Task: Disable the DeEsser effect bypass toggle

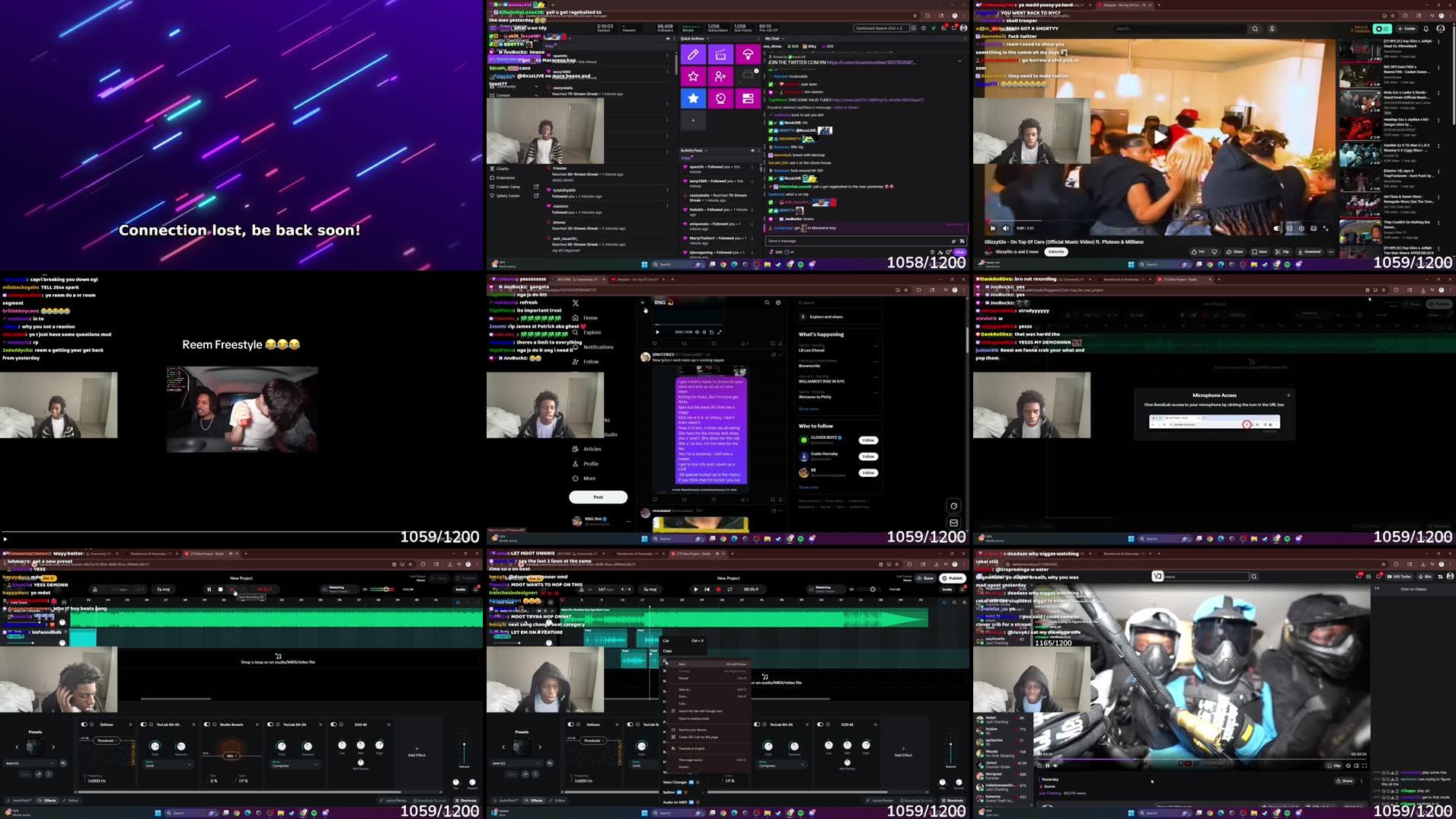Action: point(84,725)
